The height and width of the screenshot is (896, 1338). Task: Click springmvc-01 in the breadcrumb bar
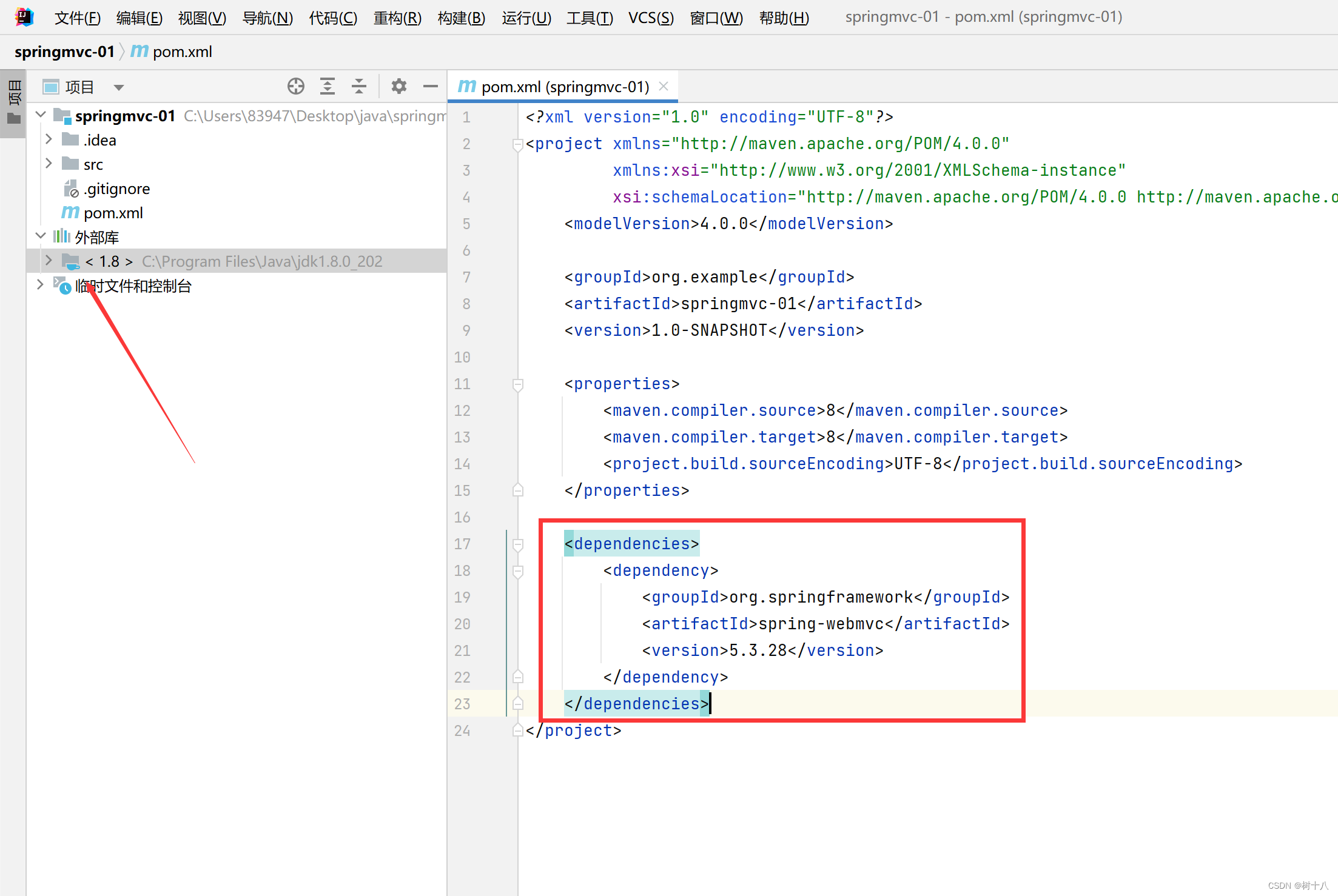(64, 52)
